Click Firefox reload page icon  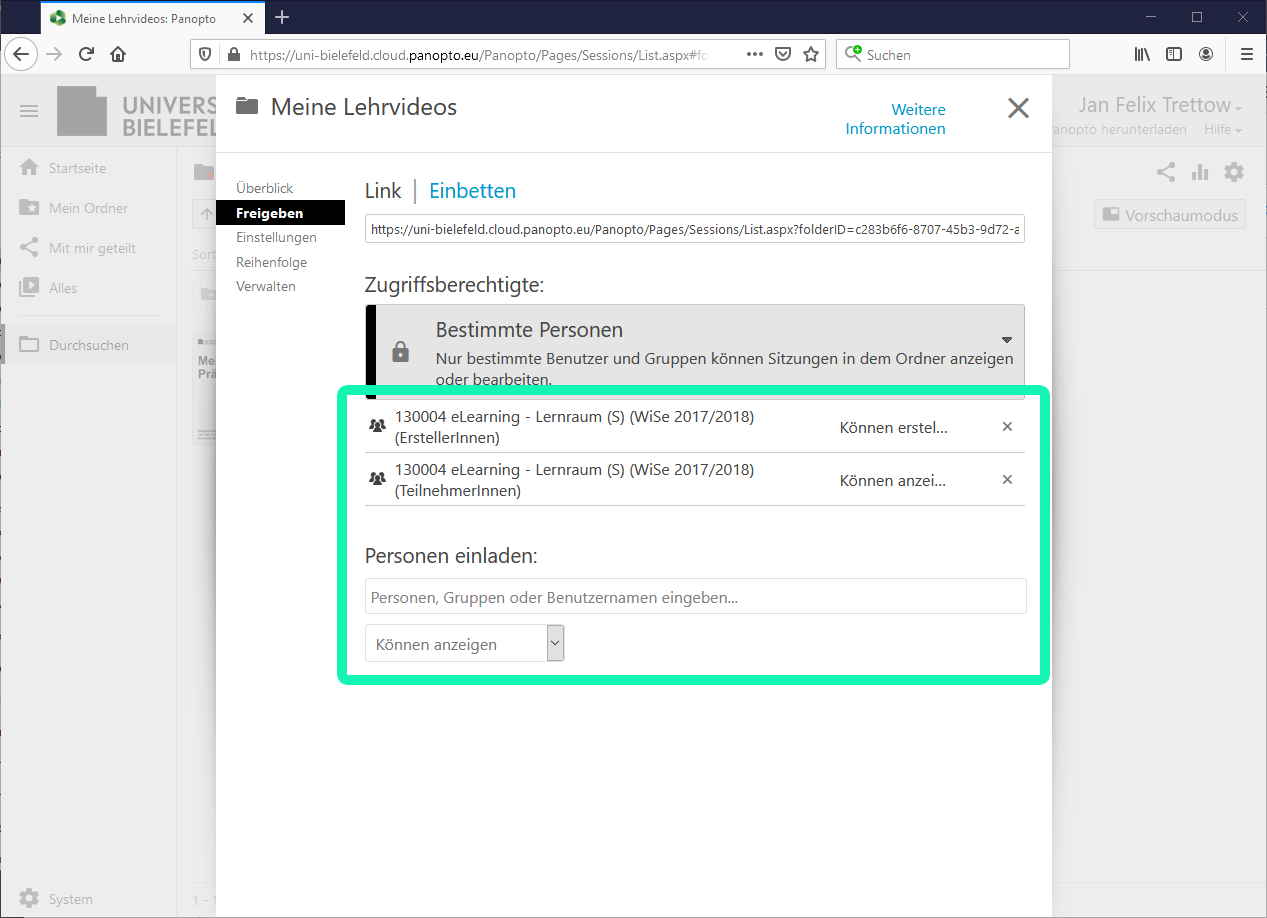(x=87, y=54)
